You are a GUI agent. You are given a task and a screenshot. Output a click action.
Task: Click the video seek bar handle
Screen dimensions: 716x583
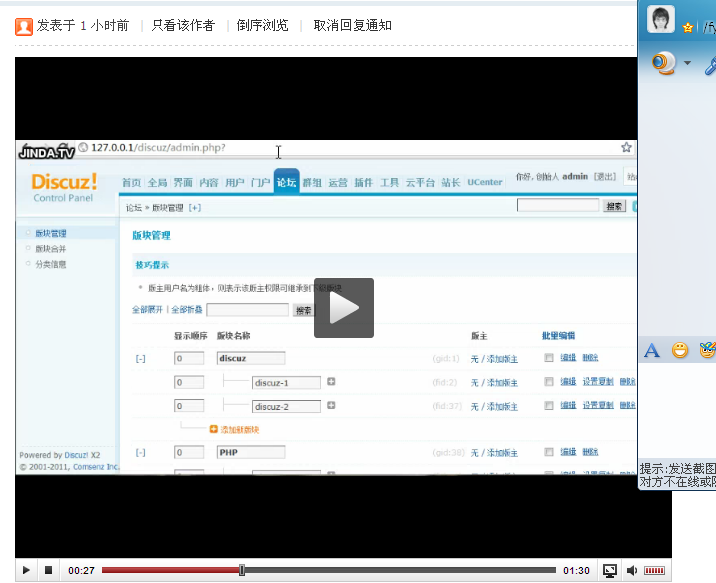[242, 570]
